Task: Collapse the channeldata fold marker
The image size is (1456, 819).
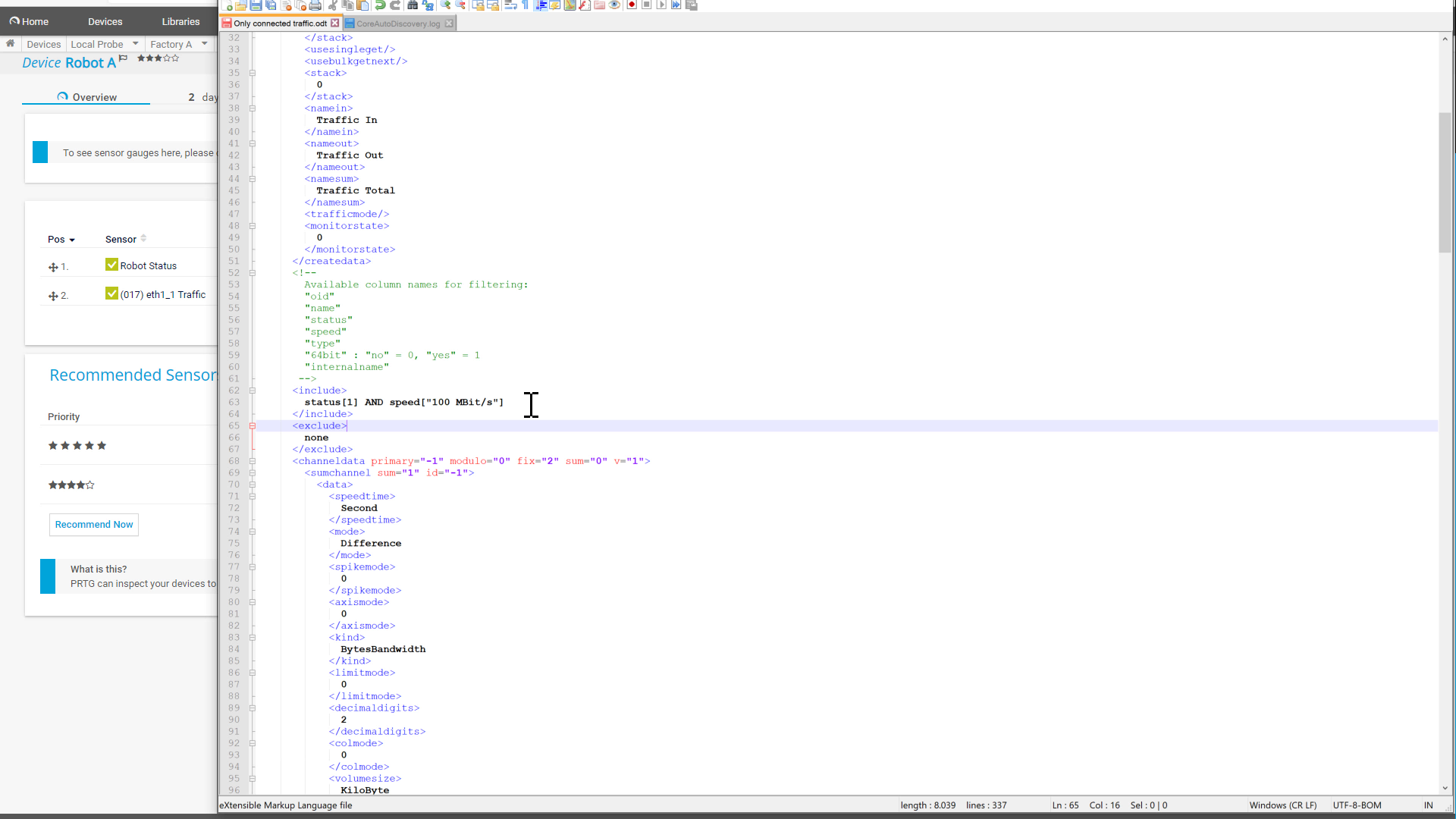Action: point(253,461)
